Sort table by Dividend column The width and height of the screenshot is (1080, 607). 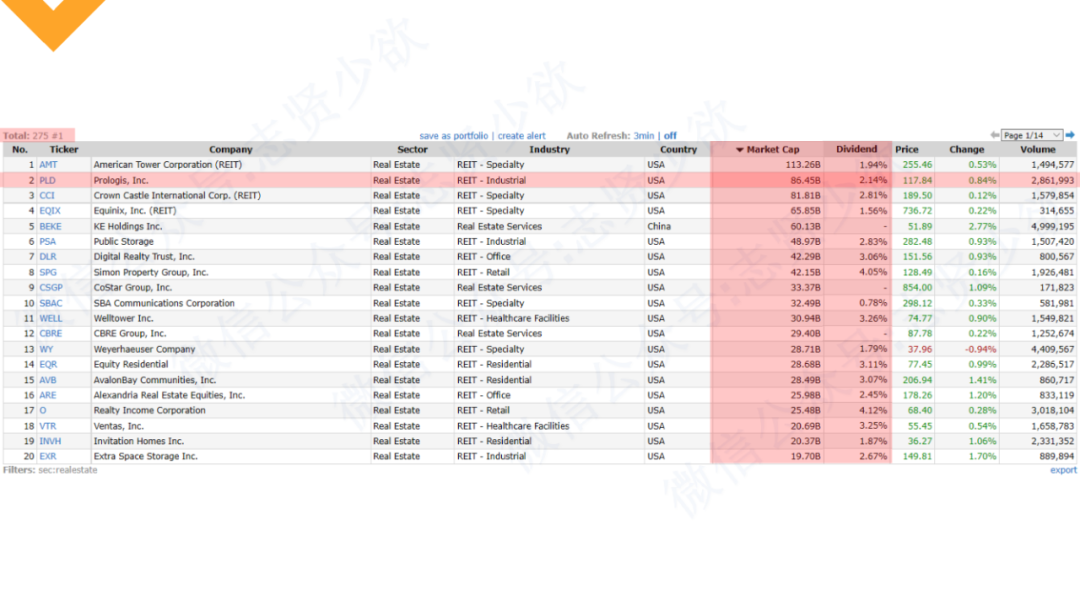point(856,150)
